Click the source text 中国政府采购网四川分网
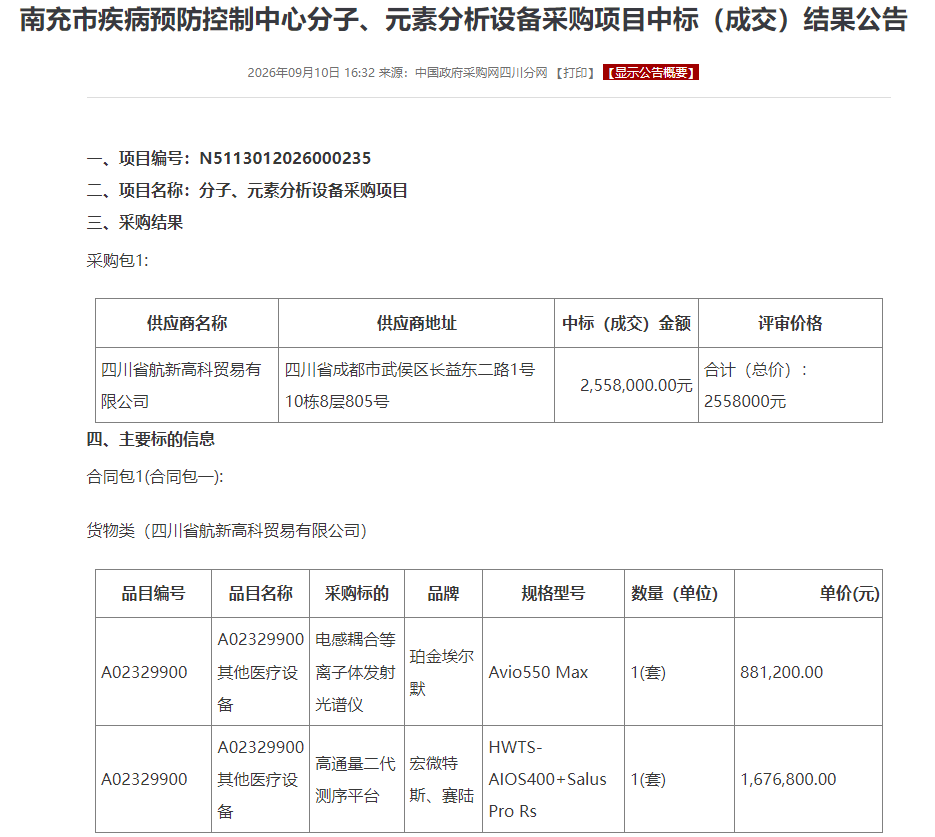The image size is (935, 837). click(x=481, y=73)
